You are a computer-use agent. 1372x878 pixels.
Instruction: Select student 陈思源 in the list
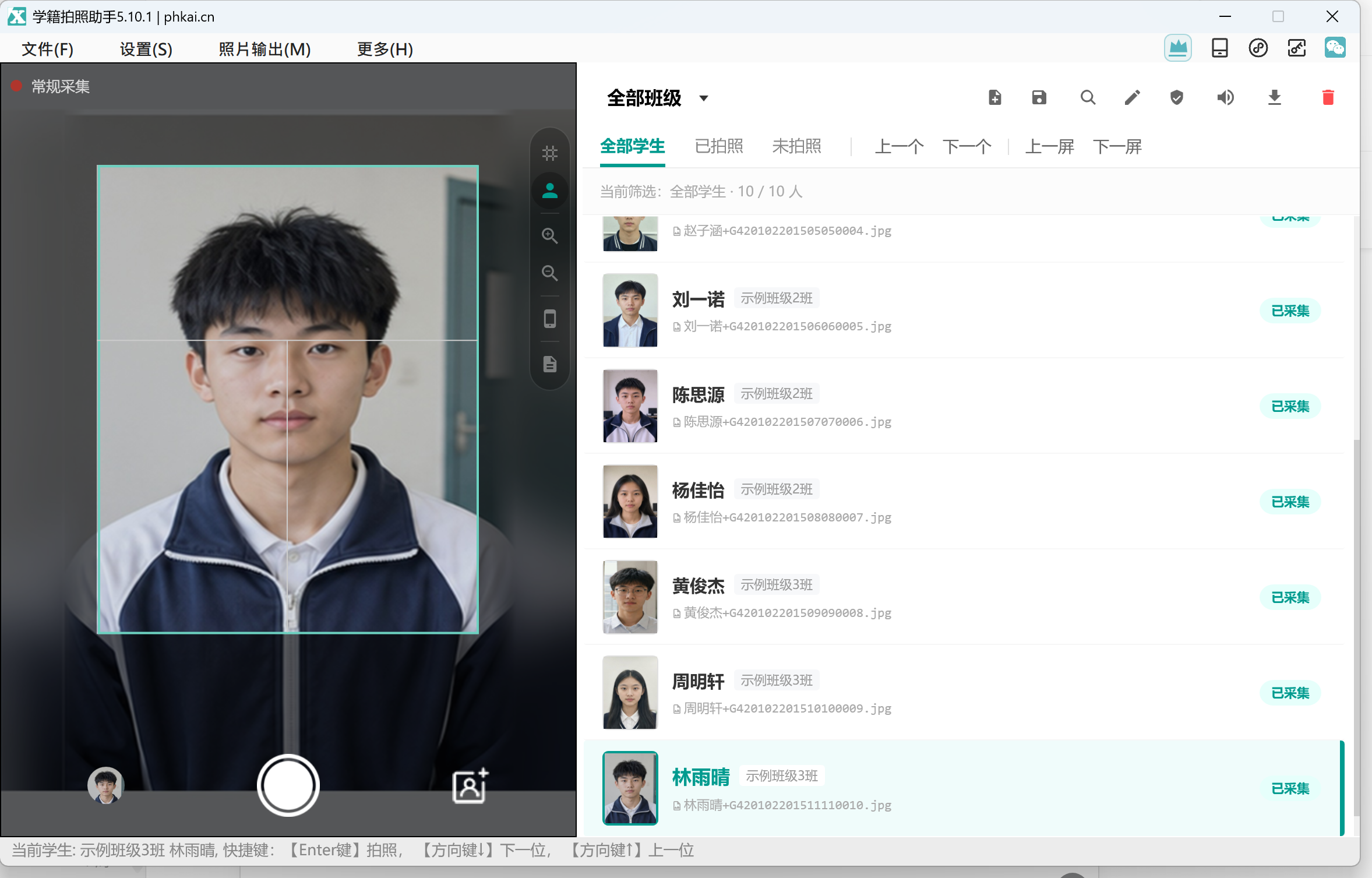[964, 405]
